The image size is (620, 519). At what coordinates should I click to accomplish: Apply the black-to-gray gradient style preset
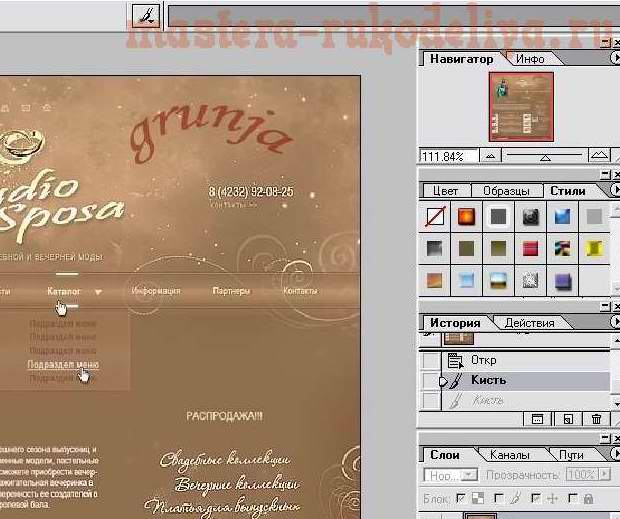pos(435,249)
